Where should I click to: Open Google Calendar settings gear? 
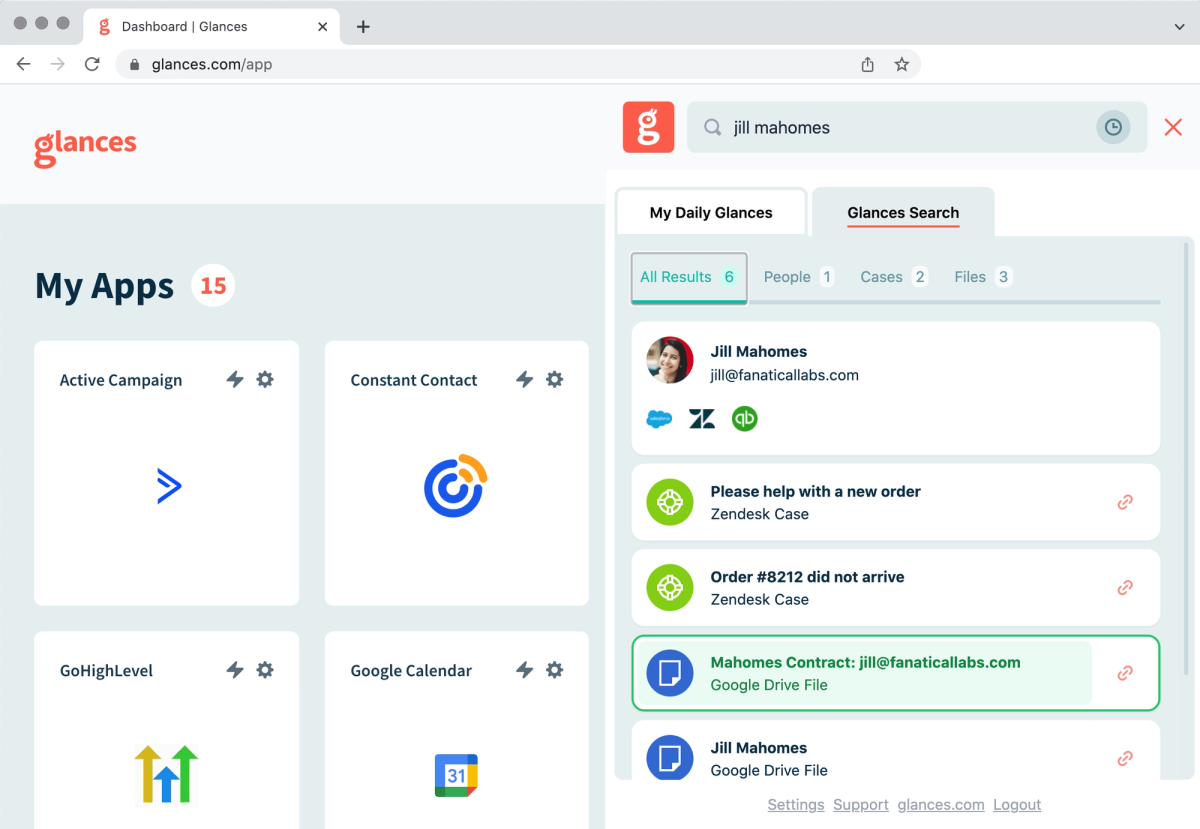click(x=555, y=670)
